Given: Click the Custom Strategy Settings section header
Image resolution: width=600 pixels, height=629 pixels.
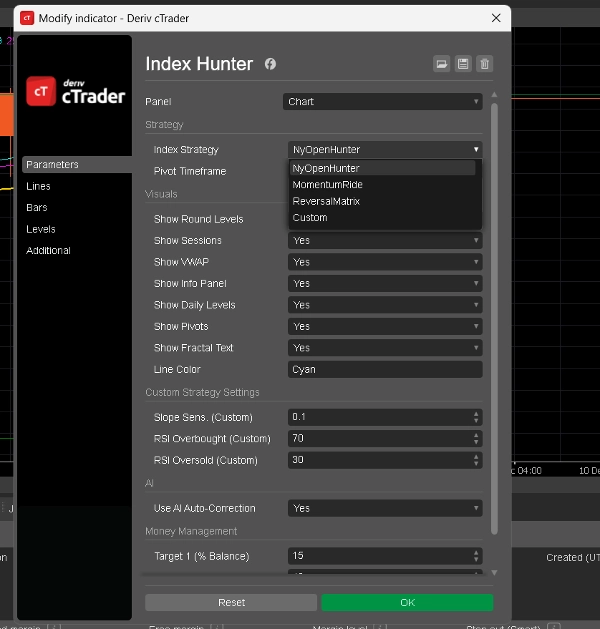Looking at the screenshot, I should click(202, 392).
